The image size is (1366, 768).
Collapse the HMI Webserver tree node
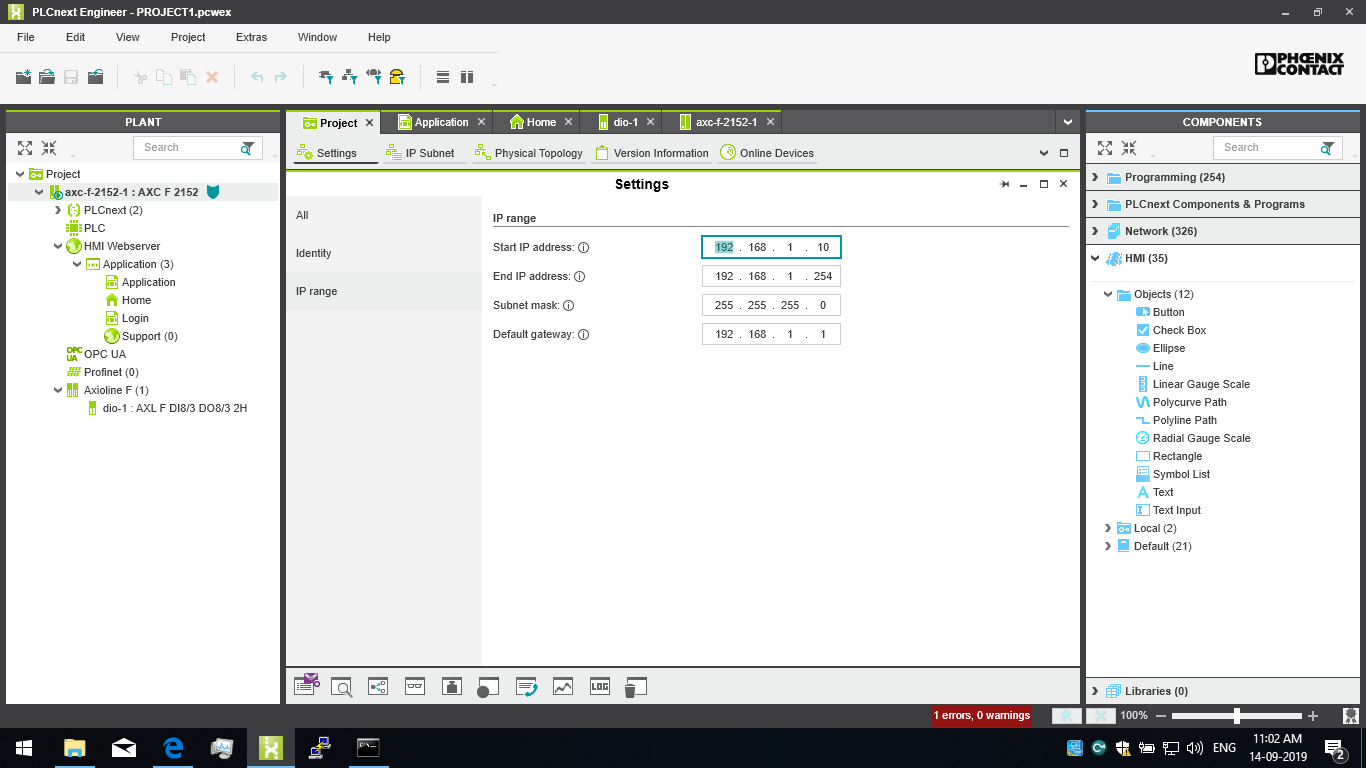pos(59,246)
